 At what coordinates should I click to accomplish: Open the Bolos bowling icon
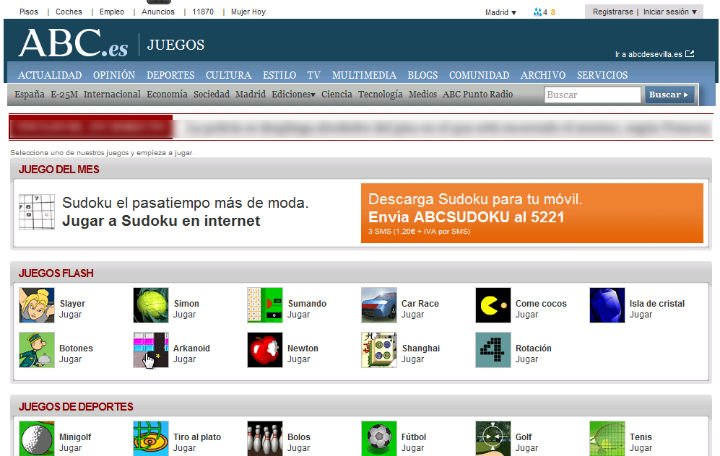(x=265, y=439)
